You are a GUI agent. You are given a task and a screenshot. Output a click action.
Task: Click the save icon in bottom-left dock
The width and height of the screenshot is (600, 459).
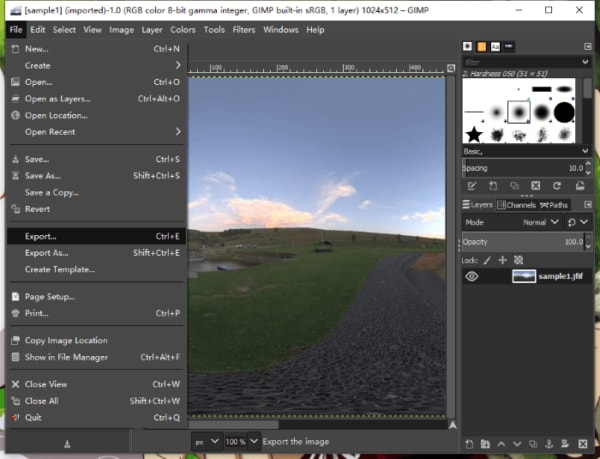[67, 444]
